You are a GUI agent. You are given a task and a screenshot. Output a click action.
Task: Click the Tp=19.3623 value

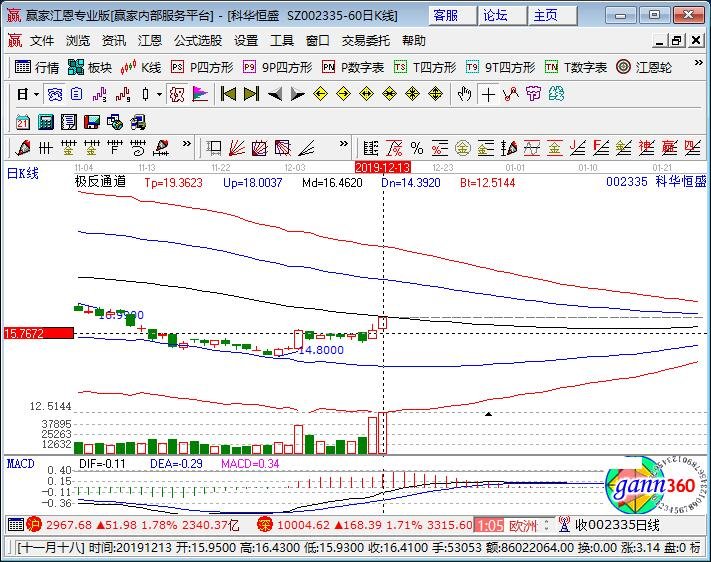pos(173,183)
